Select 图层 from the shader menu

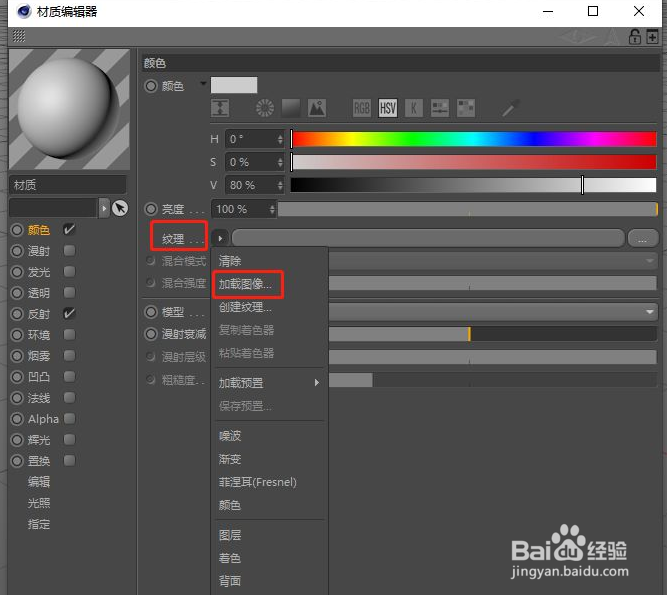coord(230,535)
